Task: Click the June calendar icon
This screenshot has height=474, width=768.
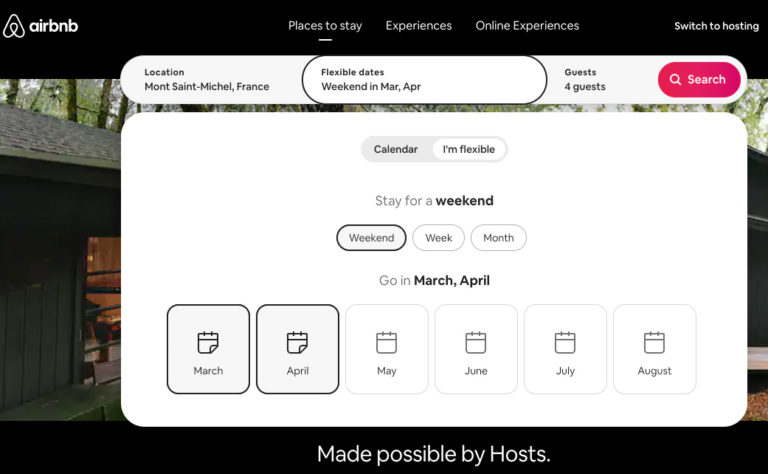Action: pyautogui.click(x=476, y=342)
